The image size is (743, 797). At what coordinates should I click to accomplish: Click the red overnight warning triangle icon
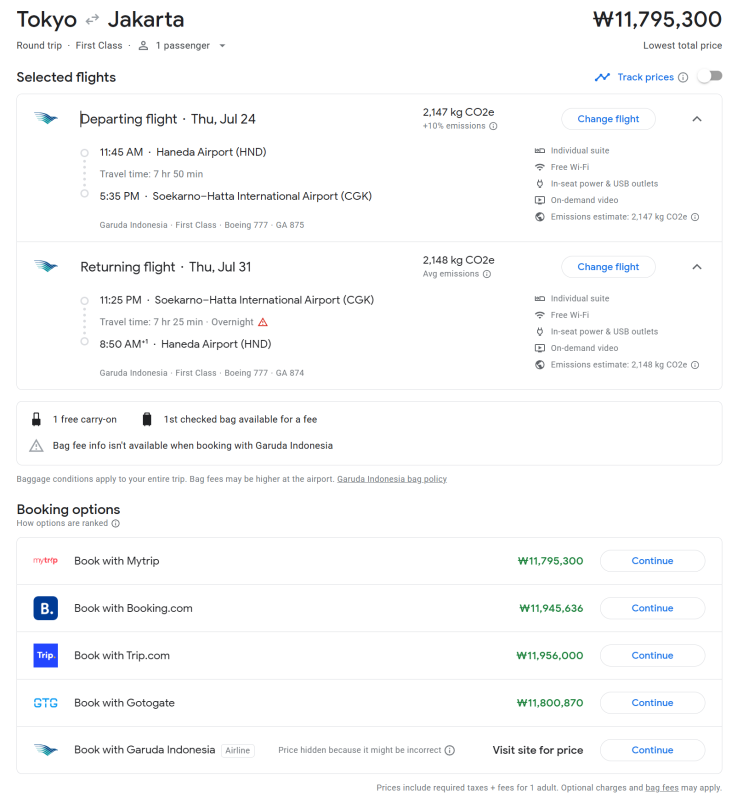coord(263,322)
